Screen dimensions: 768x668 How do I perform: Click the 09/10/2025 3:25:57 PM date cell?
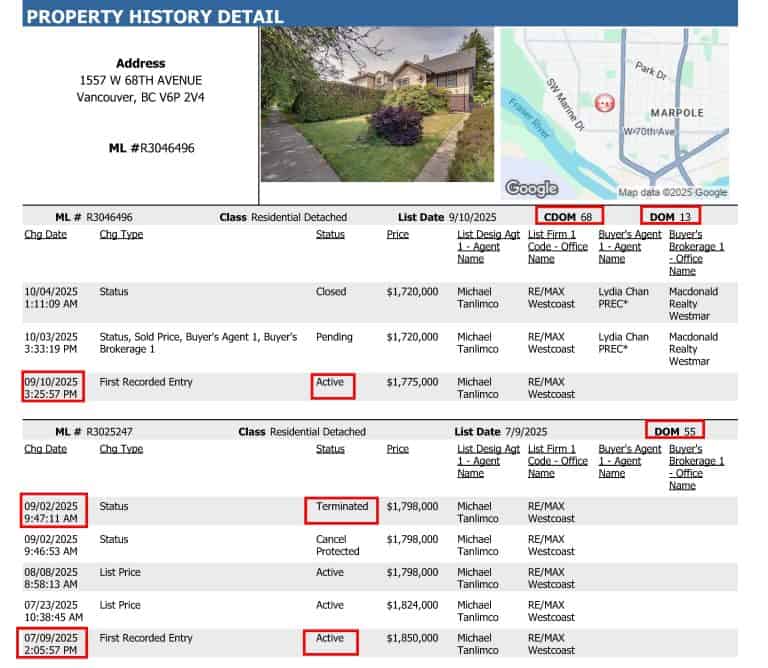51,388
